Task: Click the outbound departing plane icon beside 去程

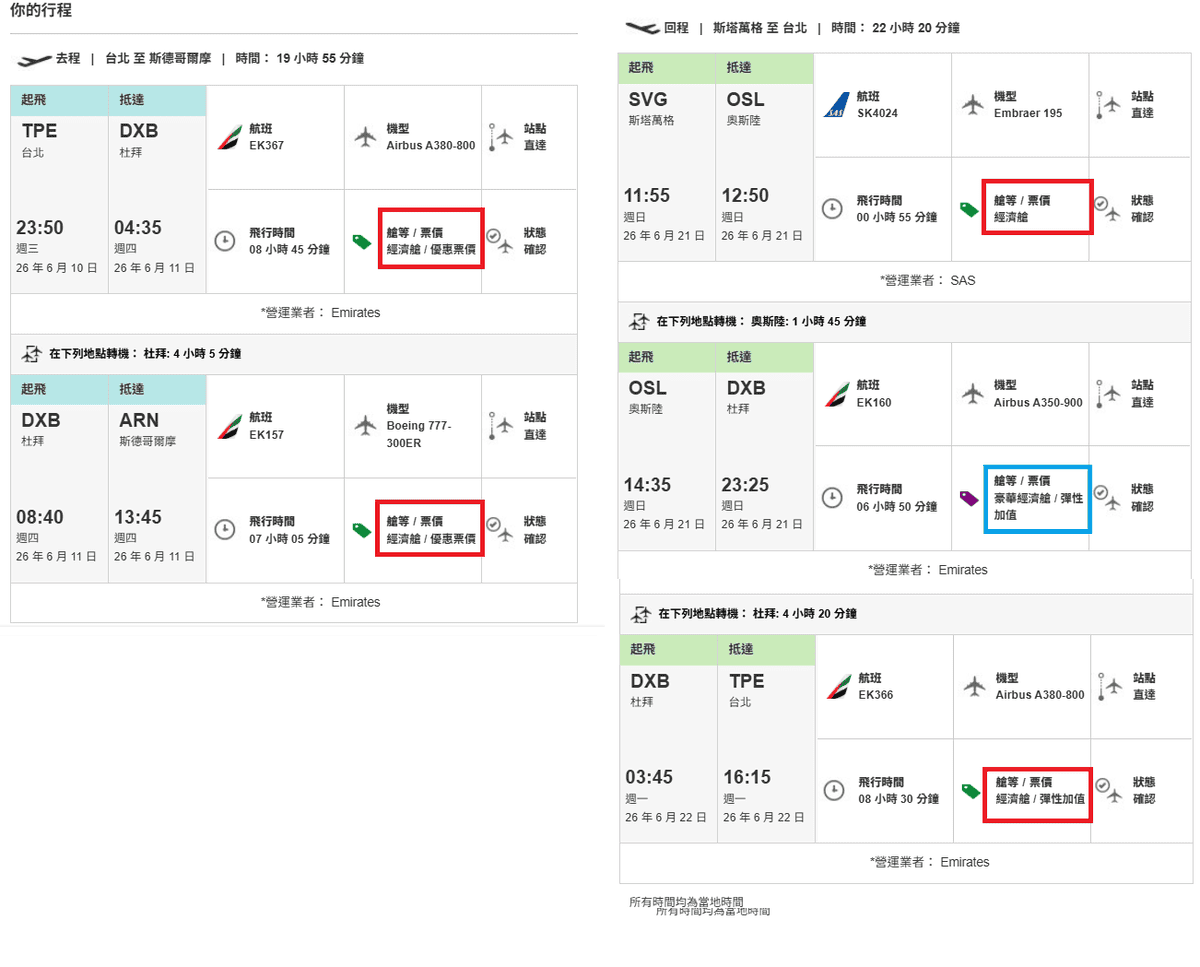Action: tap(34, 60)
